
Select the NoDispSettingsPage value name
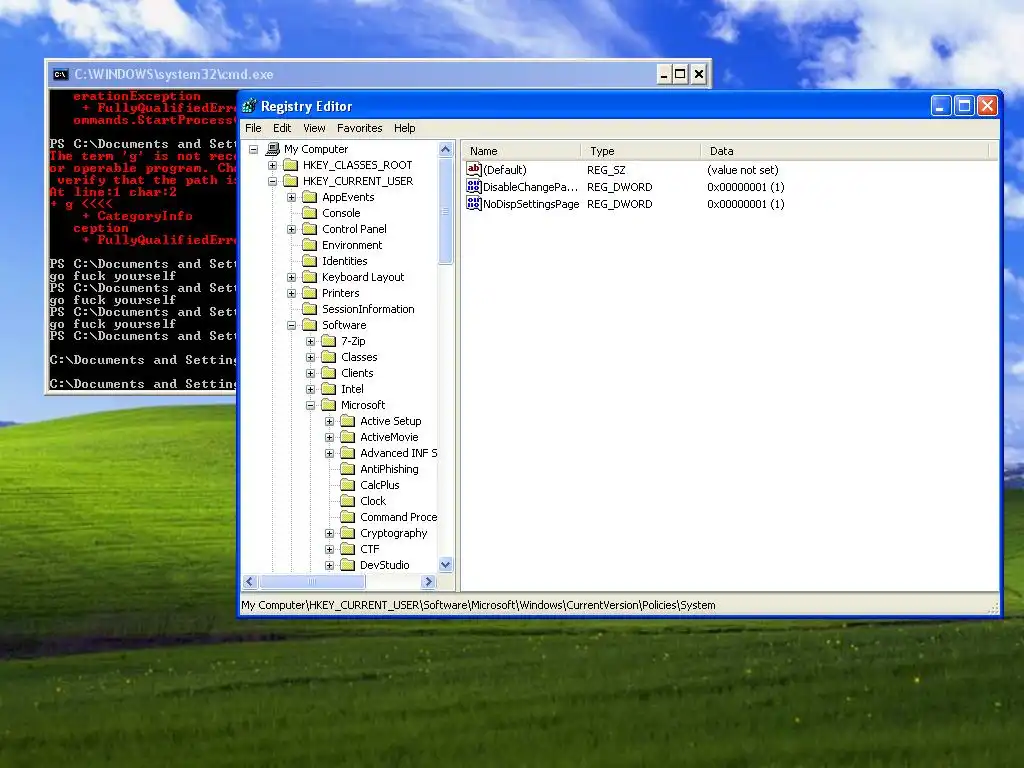pos(531,204)
